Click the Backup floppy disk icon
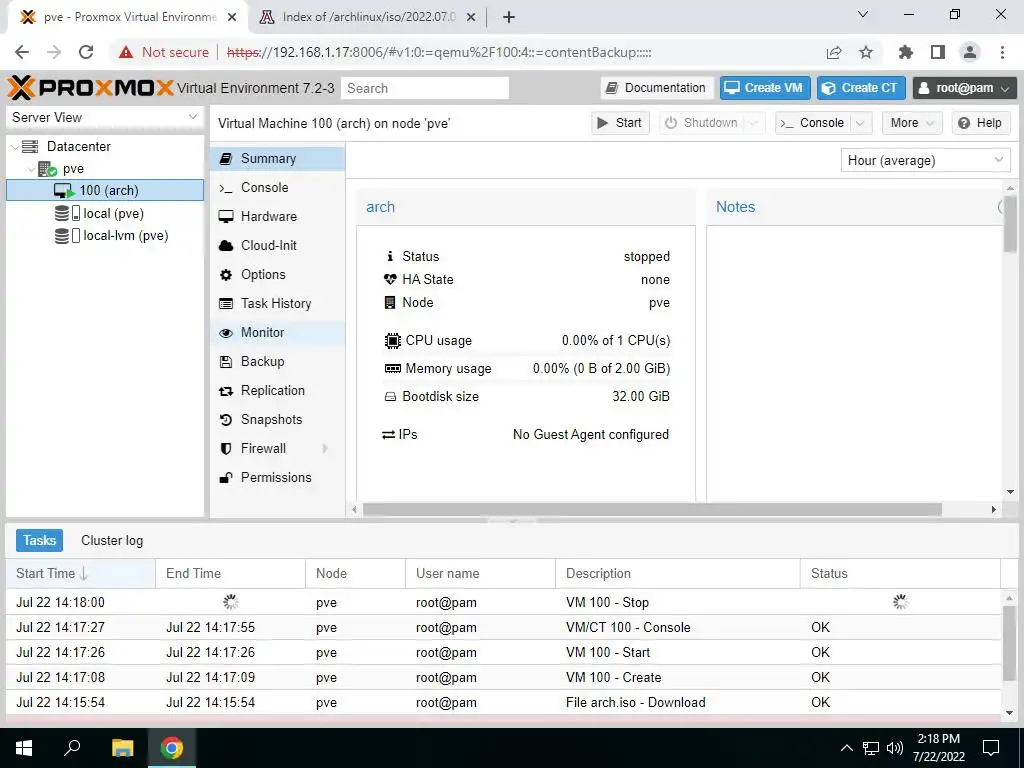This screenshot has height=768, width=1024. click(x=226, y=362)
